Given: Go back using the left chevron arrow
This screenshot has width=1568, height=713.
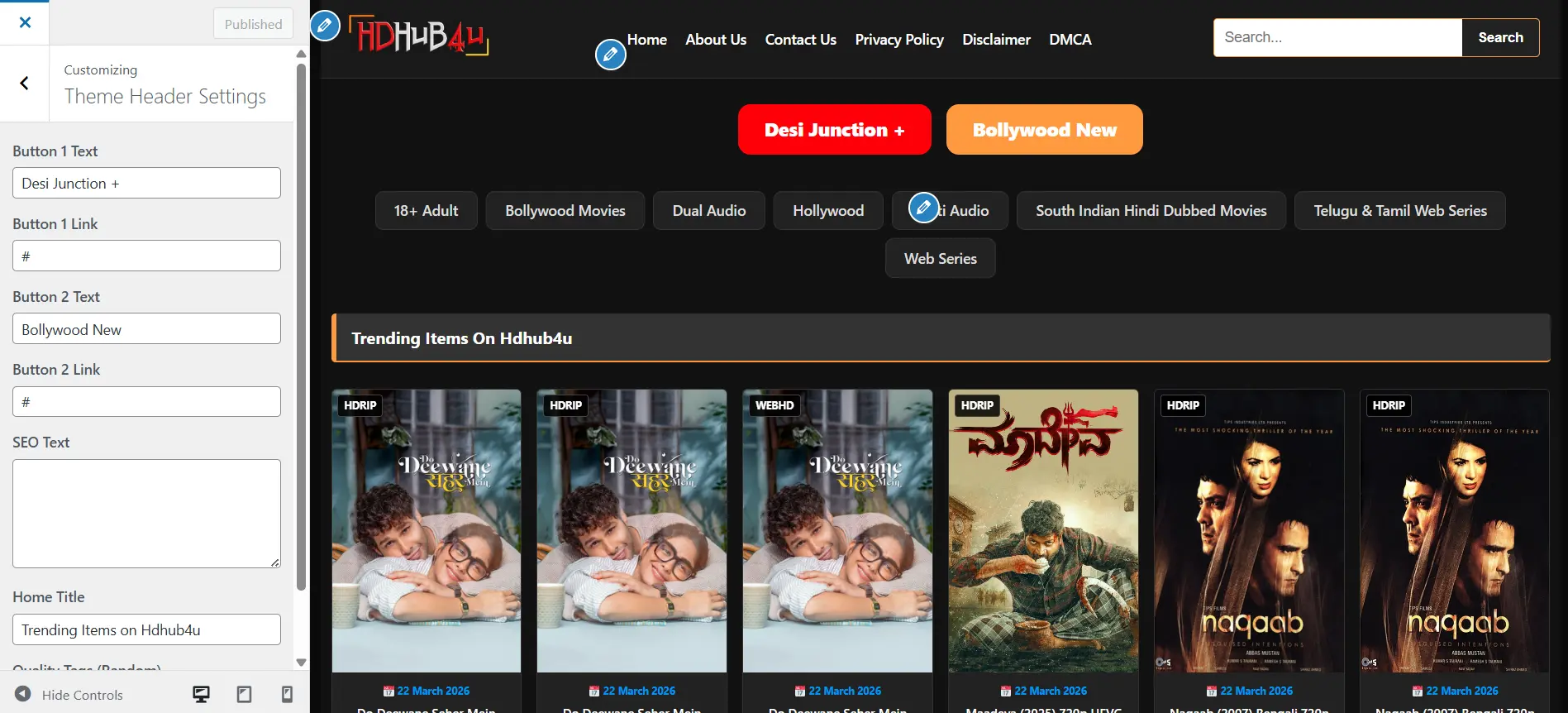Looking at the screenshot, I should pos(25,83).
